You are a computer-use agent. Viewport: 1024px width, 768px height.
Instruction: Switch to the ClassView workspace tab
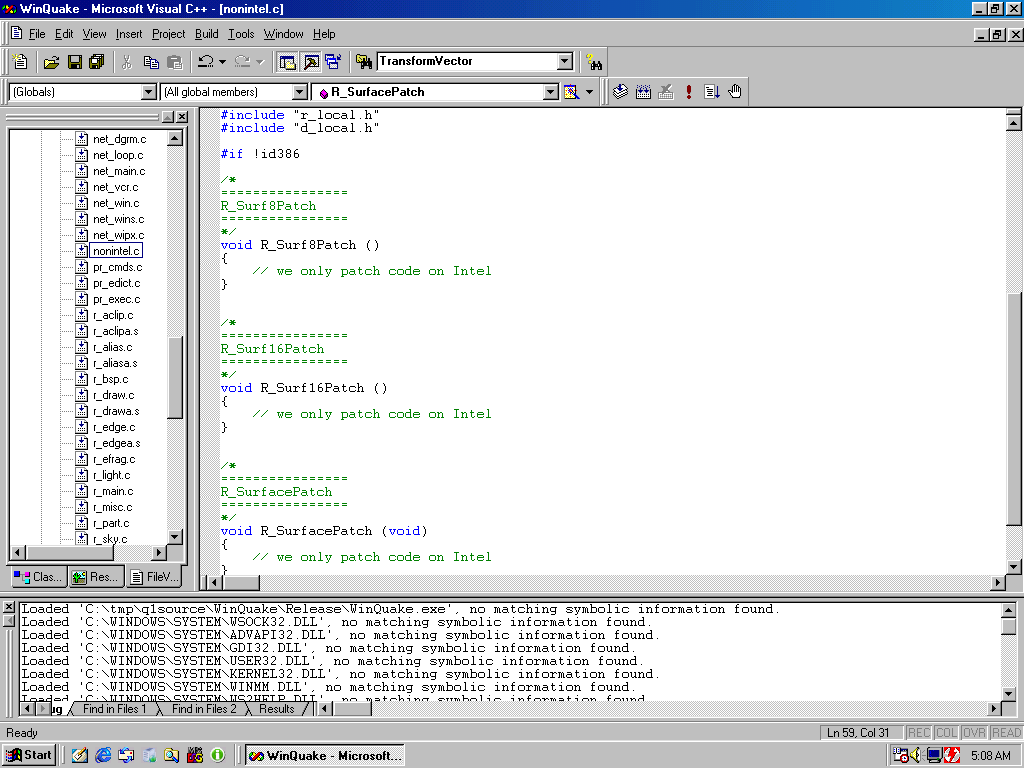[x=39, y=577]
